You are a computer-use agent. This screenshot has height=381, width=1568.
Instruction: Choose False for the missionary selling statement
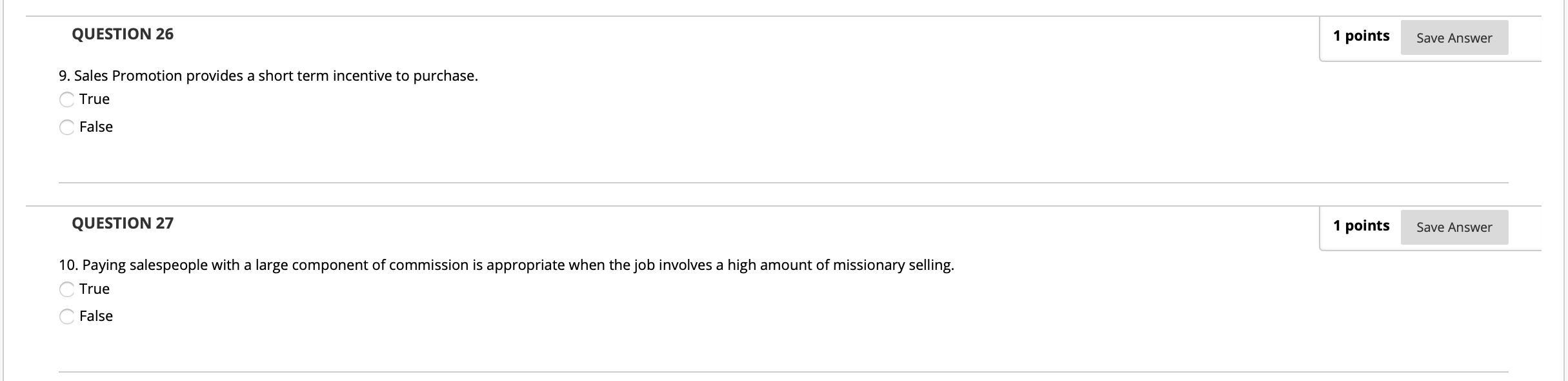point(67,316)
